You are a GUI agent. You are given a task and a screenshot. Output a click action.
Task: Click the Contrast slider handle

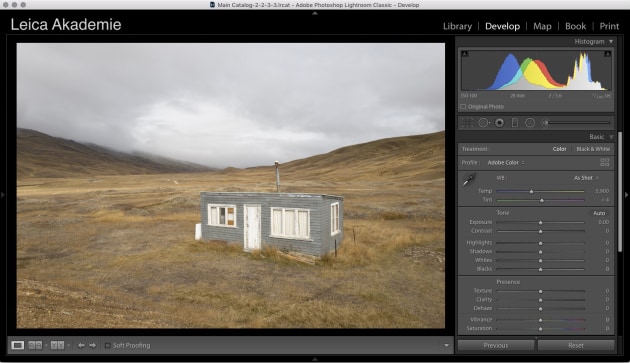(540, 231)
